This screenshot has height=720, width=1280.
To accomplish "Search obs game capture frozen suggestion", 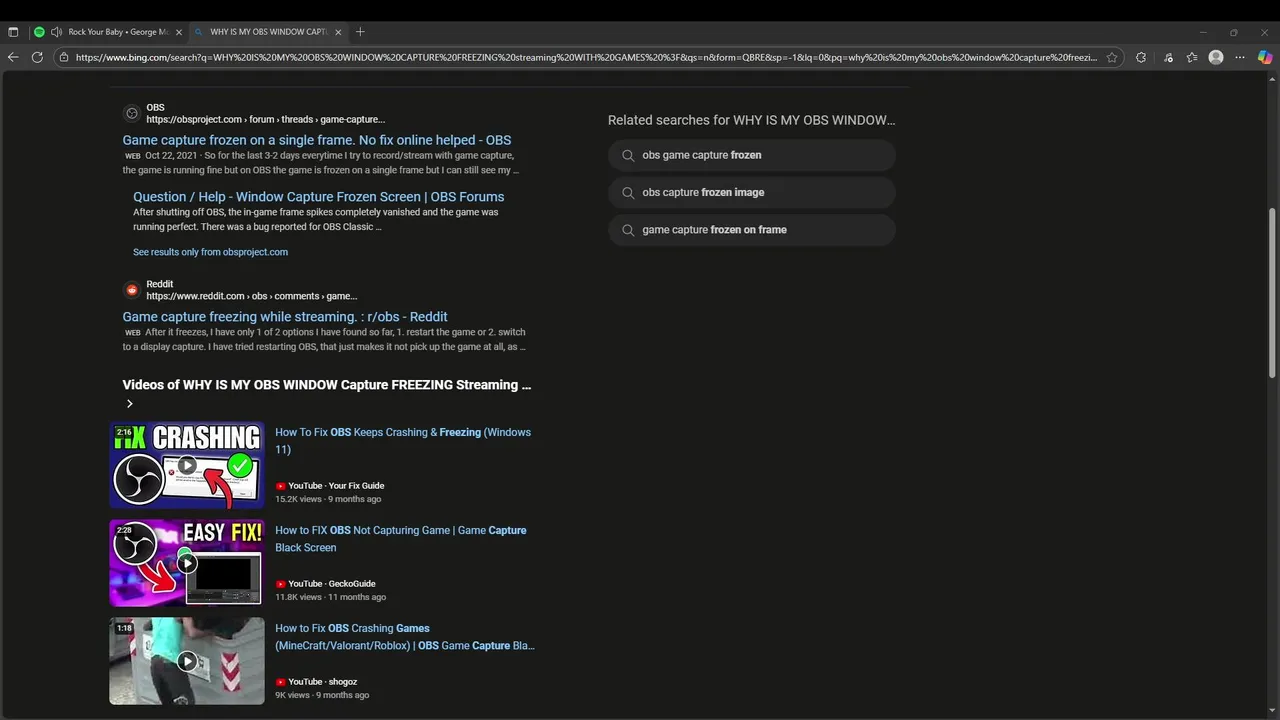I will (752, 155).
